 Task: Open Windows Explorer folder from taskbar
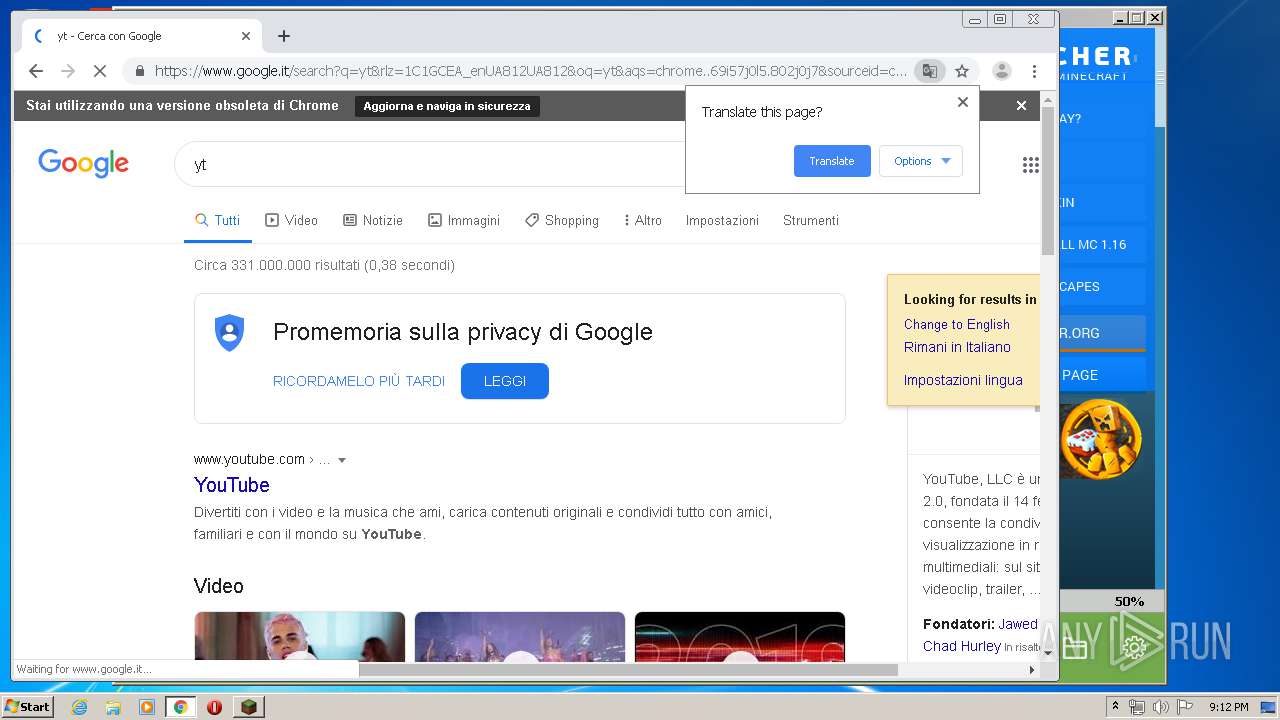[x=113, y=707]
